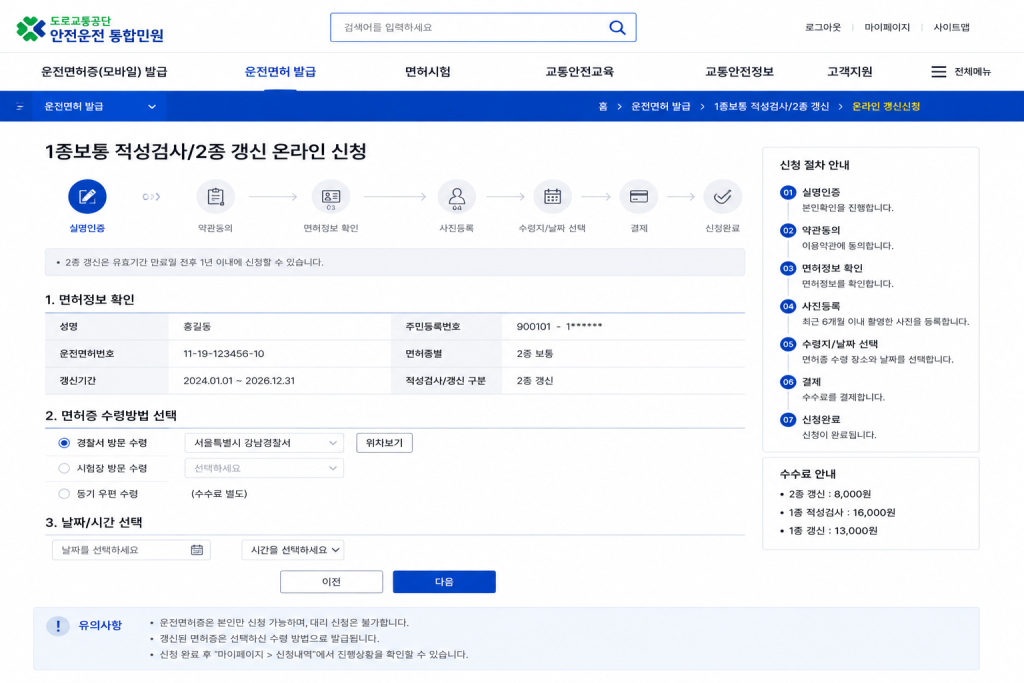
Task: Click fee line 1종 적성검사 : 16,000원
Action: (x=842, y=513)
